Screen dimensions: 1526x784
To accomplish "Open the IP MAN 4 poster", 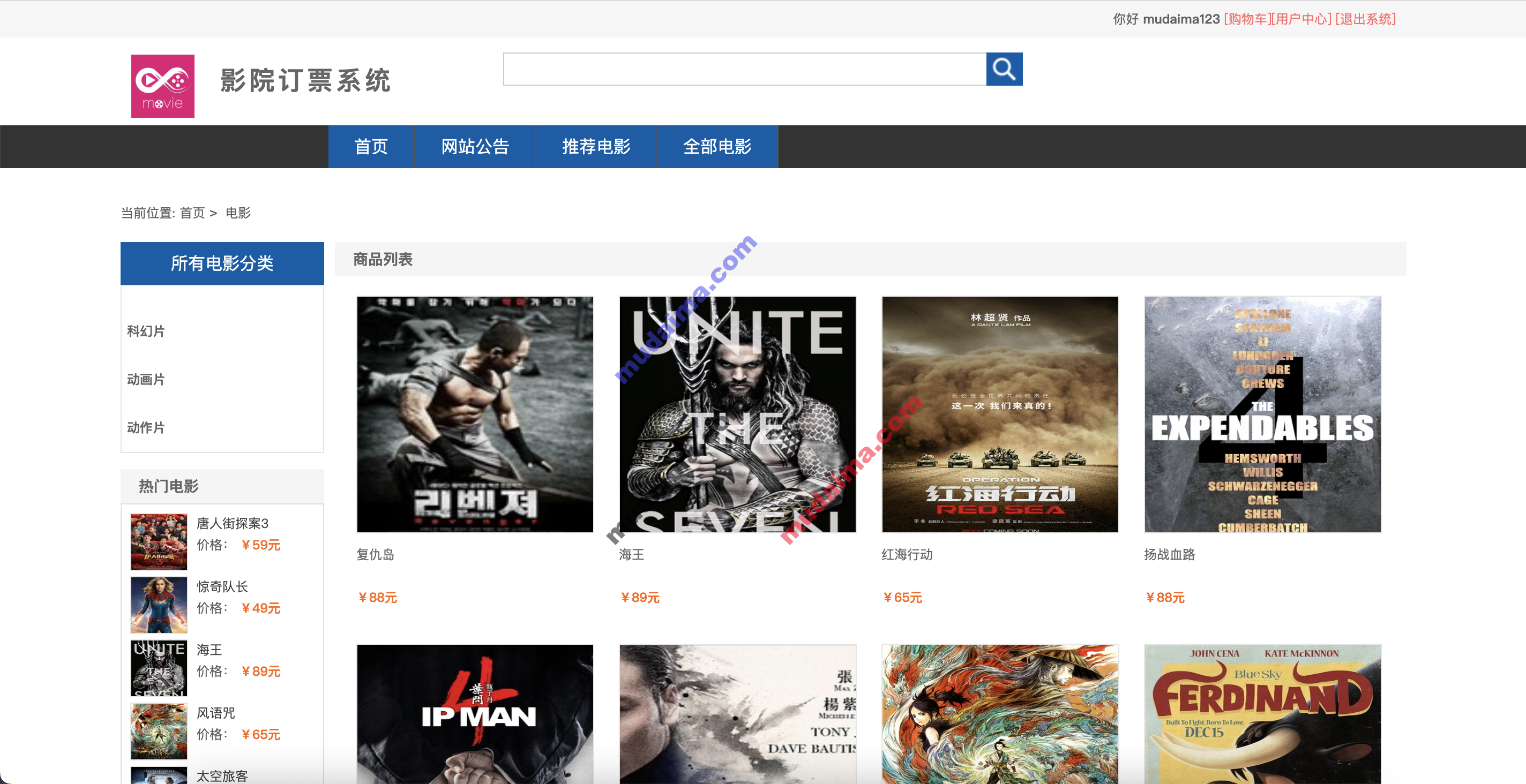I will (x=475, y=714).
